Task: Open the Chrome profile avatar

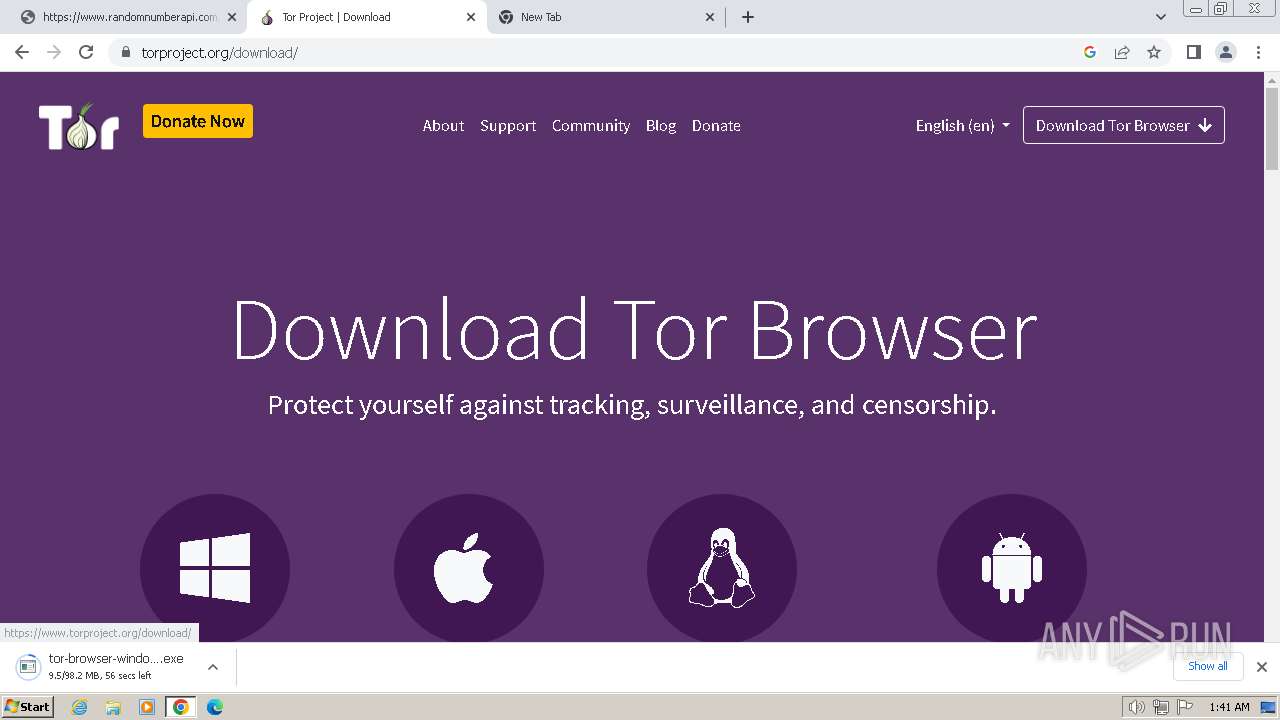Action: pyautogui.click(x=1226, y=52)
